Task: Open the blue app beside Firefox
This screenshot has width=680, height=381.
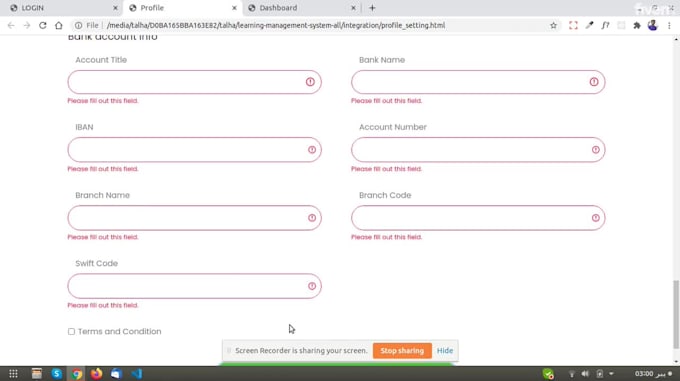Action: [x=116, y=374]
